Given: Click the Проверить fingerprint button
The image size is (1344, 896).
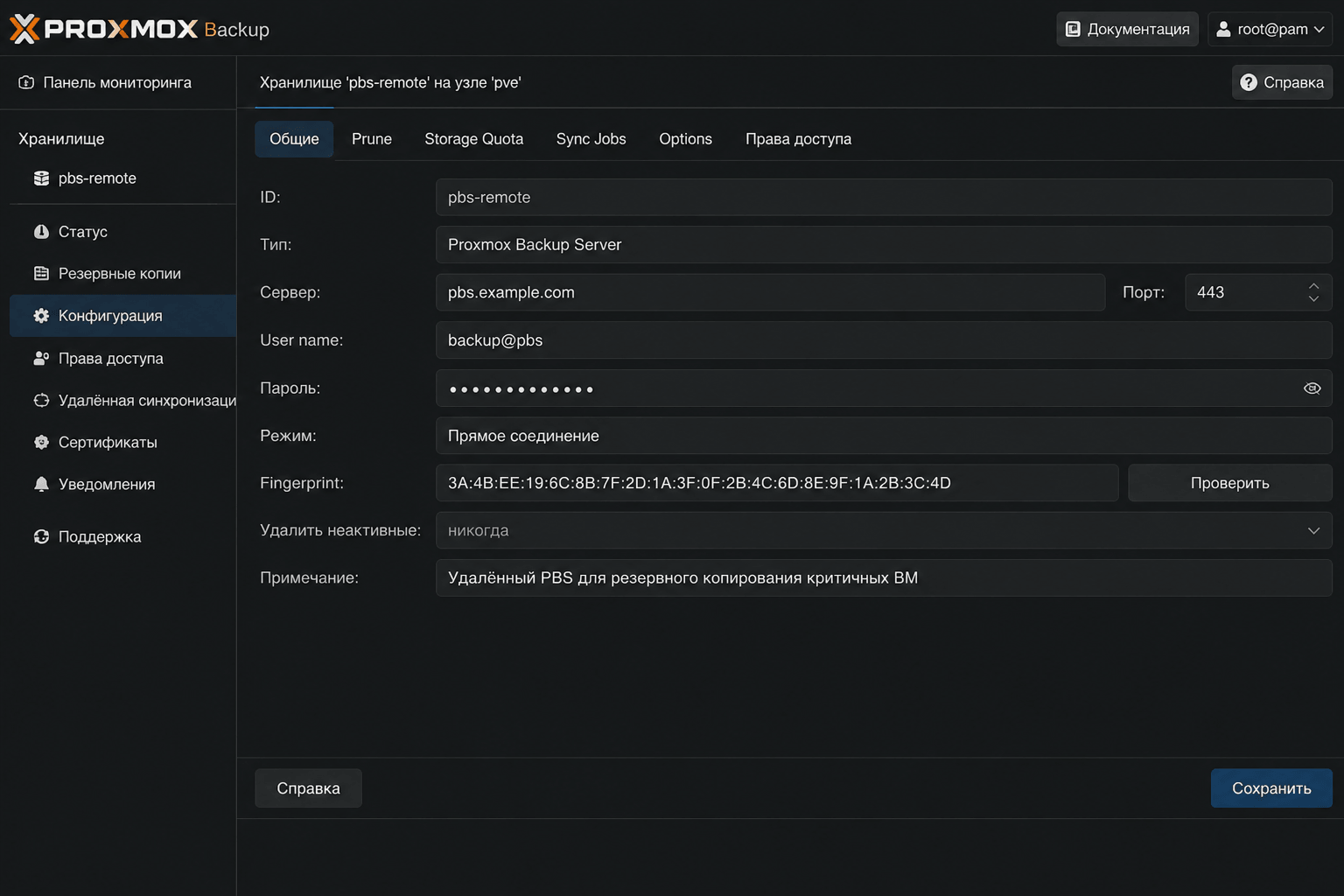Looking at the screenshot, I should pyautogui.click(x=1230, y=483).
